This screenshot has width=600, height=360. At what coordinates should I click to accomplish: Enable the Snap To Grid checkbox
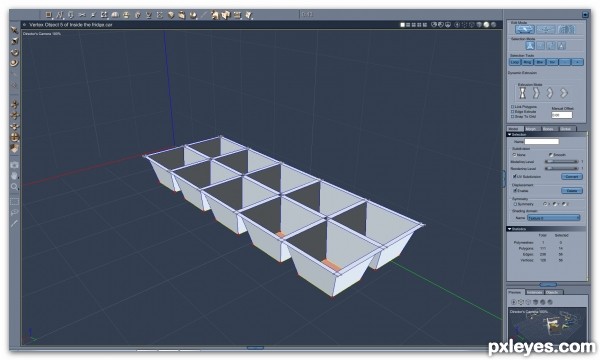(x=512, y=116)
